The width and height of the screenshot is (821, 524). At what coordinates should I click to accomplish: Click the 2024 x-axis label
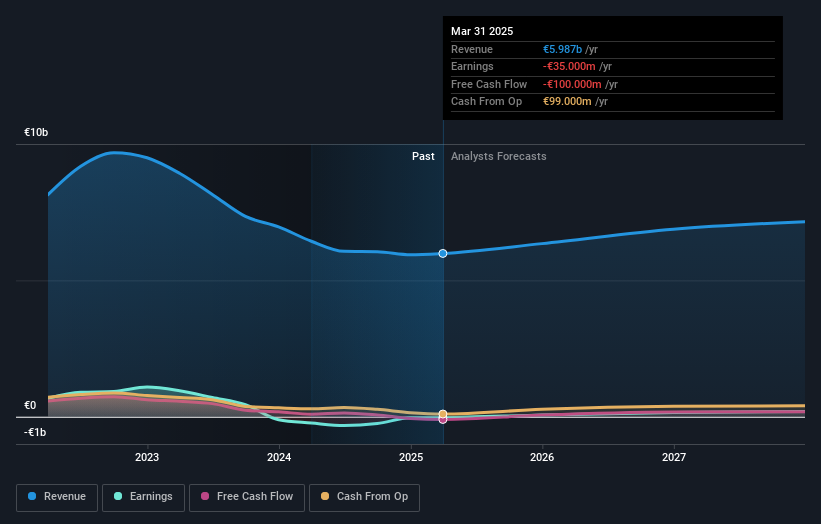(279, 457)
